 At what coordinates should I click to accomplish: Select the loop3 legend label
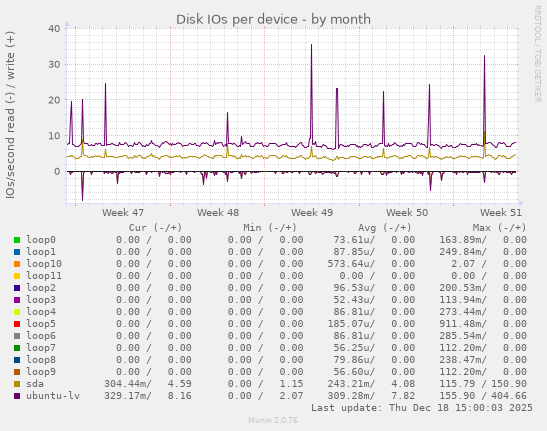point(41,299)
